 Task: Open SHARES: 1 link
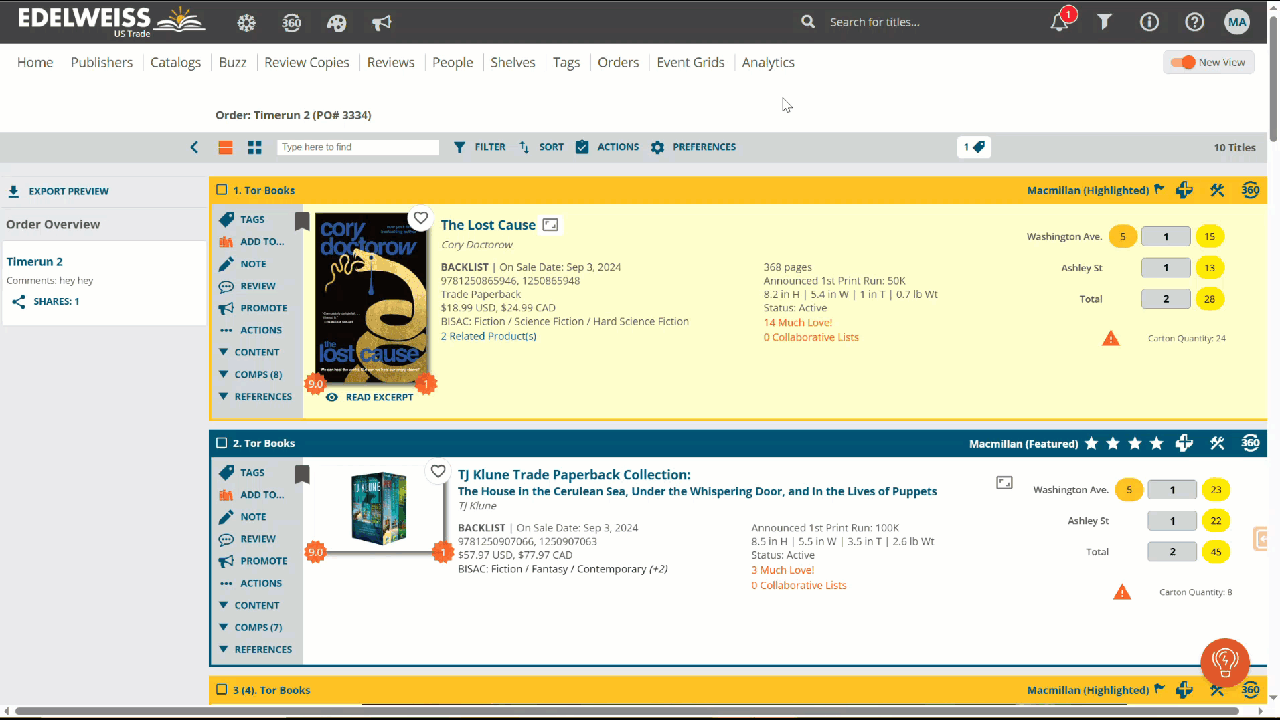45,301
